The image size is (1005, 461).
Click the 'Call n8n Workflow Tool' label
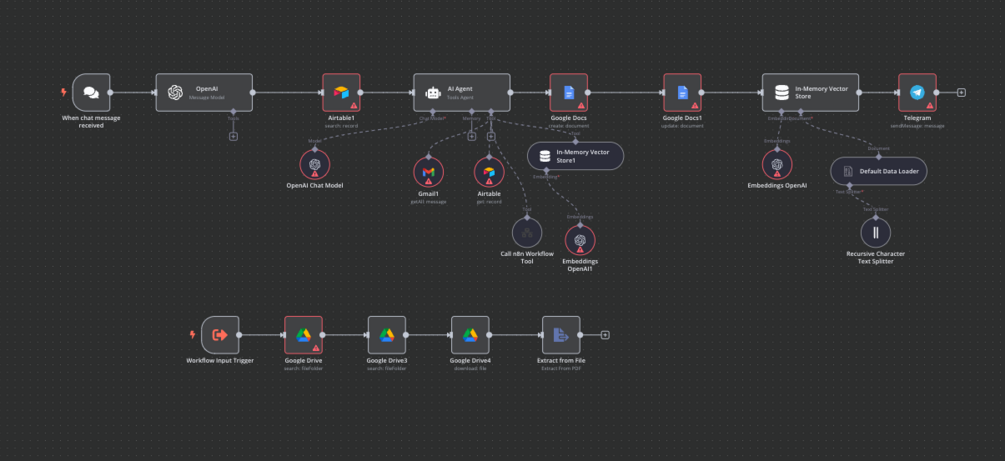527,257
